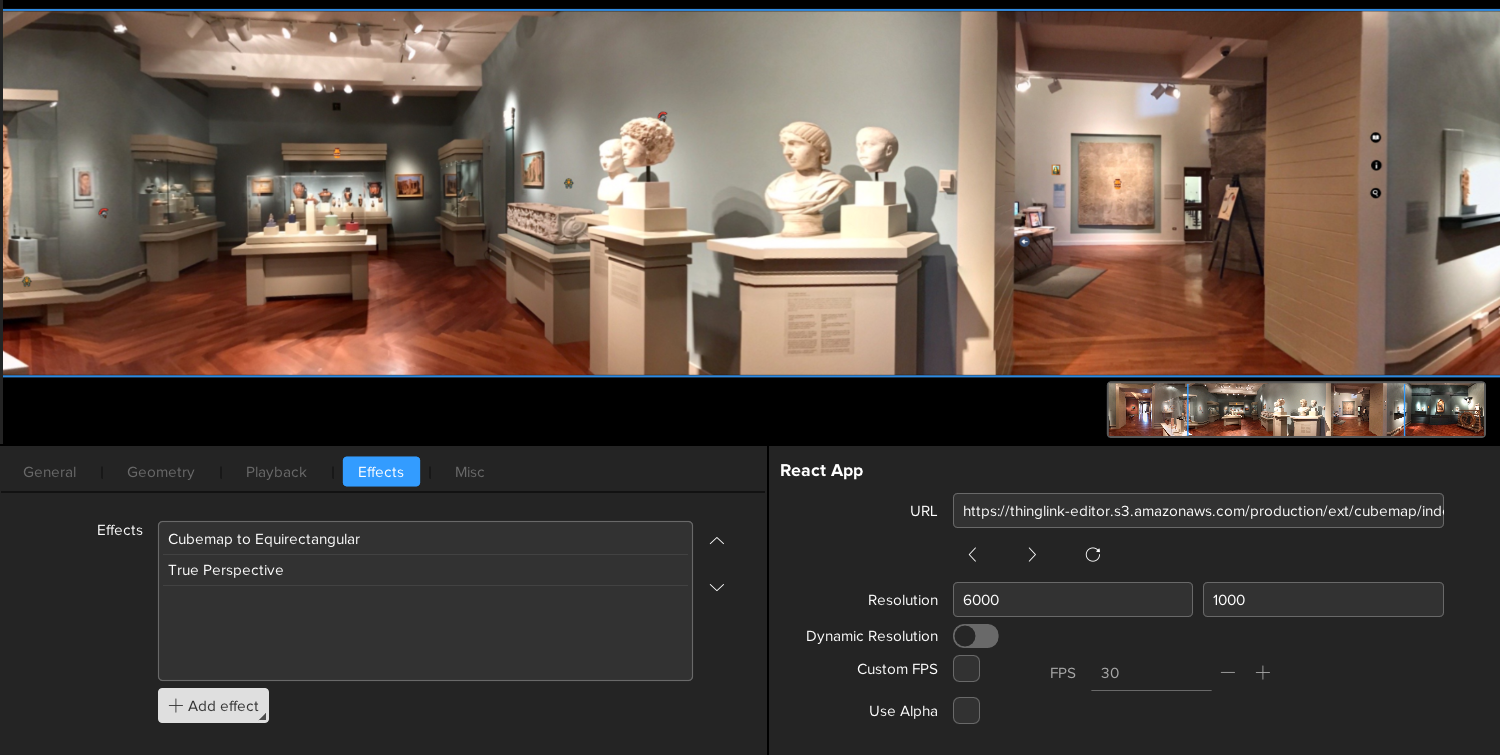Viewport: 1500px width, 755px height.
Task: Check the Use Alpha checkbox
Action: pos(966,711)
